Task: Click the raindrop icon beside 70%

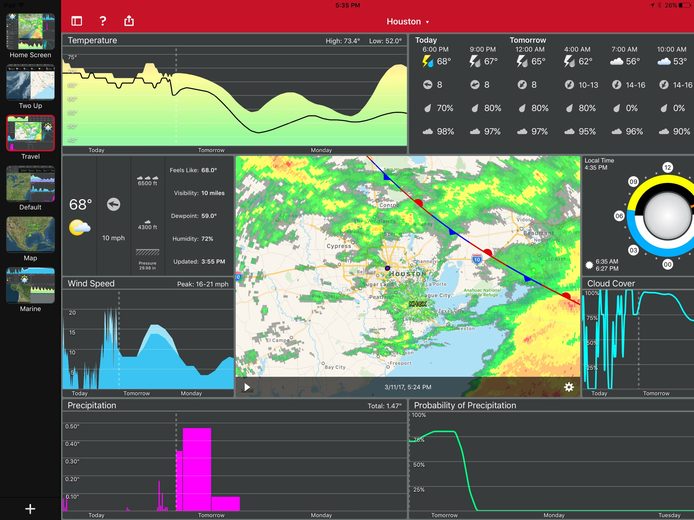Action: click(x=428, y=108)
